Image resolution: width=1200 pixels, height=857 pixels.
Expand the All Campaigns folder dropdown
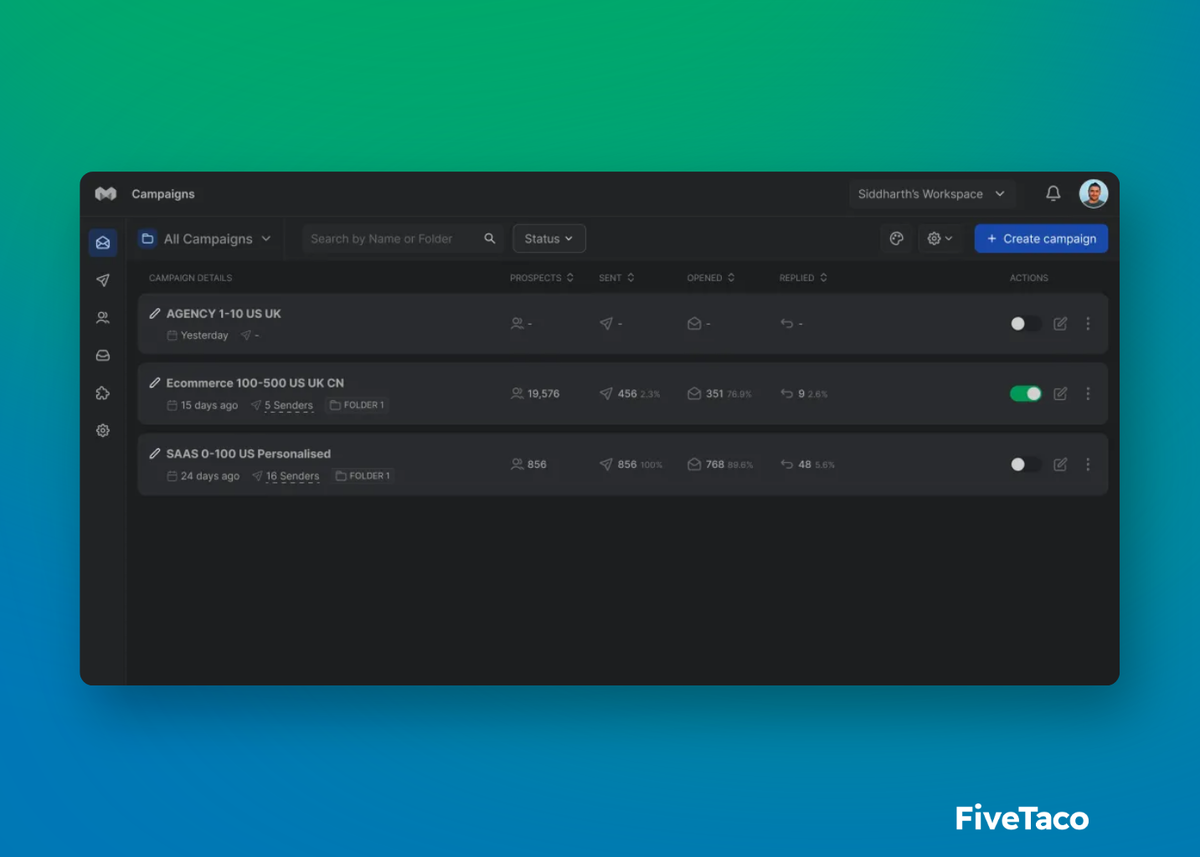(206, 239)
